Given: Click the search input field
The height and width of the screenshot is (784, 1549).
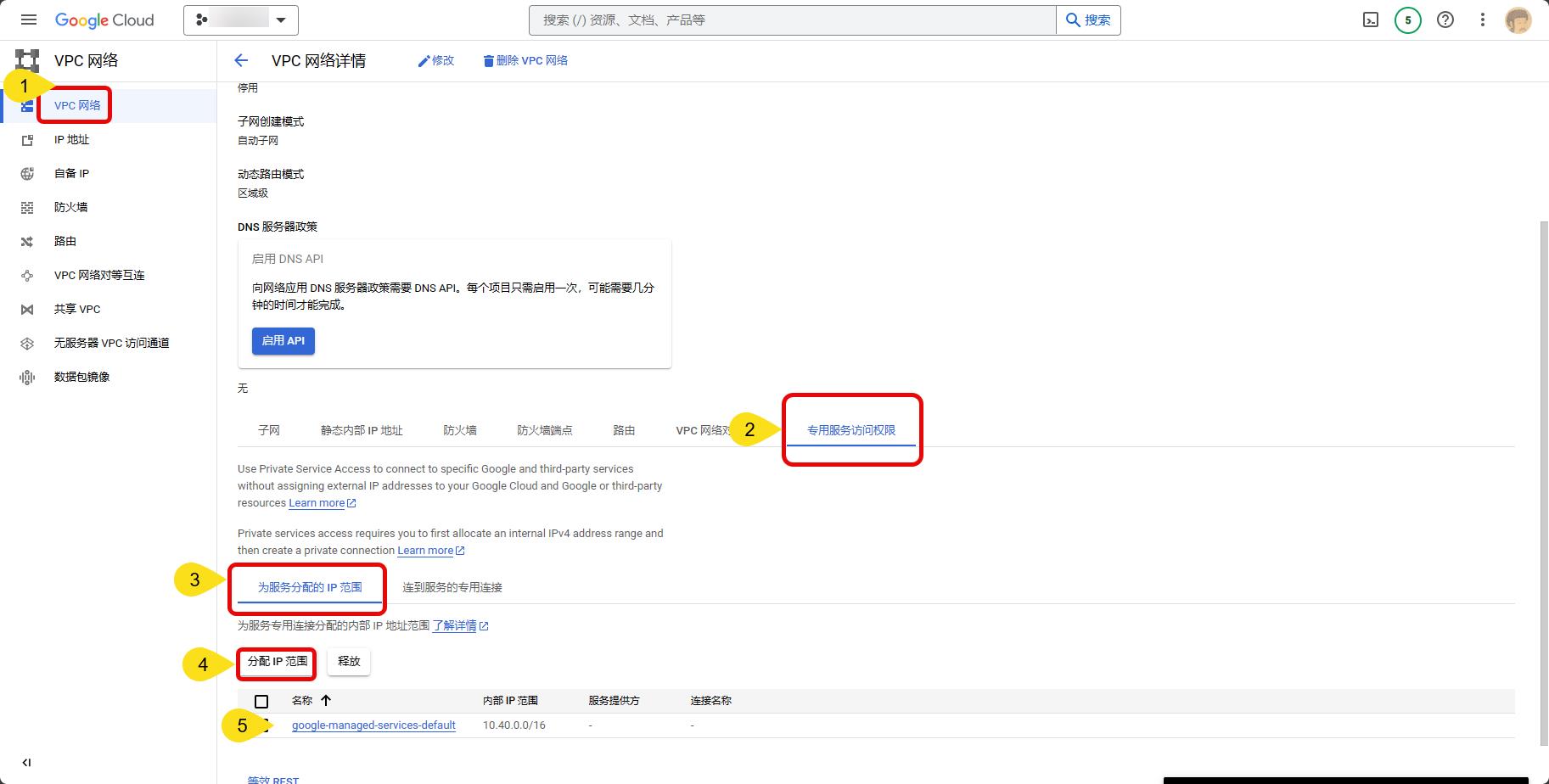Looking at the screenshot, I should pos(791,20).
